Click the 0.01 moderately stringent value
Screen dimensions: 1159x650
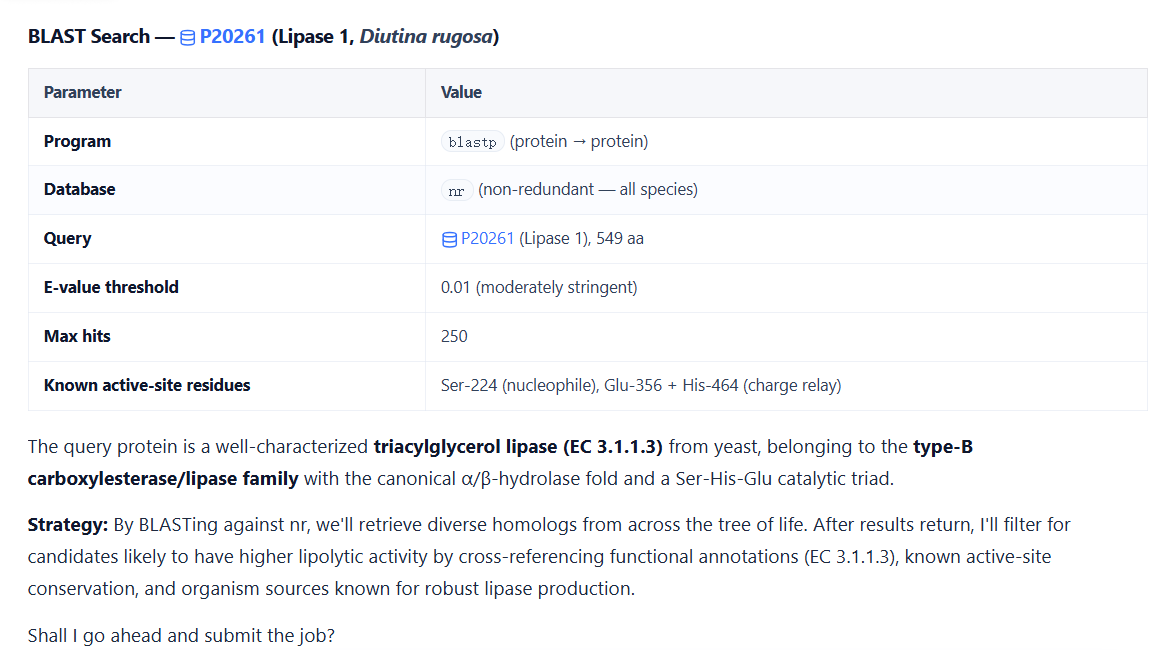tap(539, 287)
